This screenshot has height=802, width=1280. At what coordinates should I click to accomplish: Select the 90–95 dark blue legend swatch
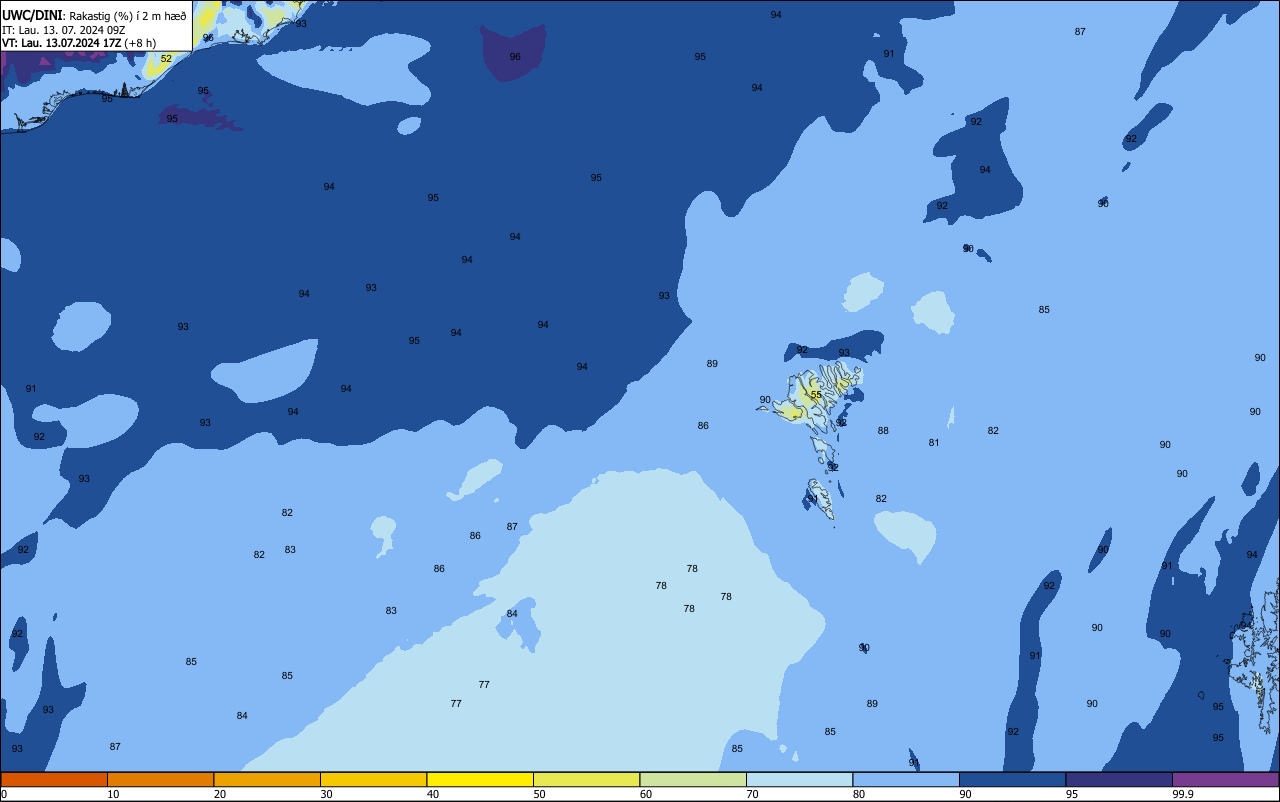point(1012,779)
